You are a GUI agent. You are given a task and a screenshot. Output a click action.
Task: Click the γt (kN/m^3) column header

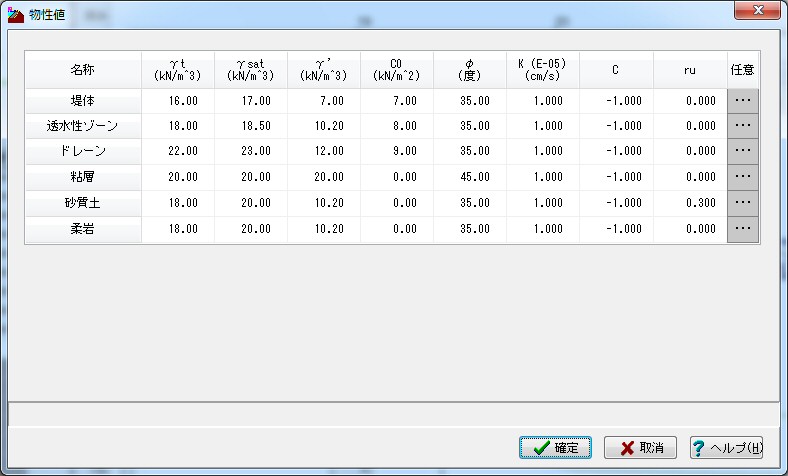click(x=178, y=70)
